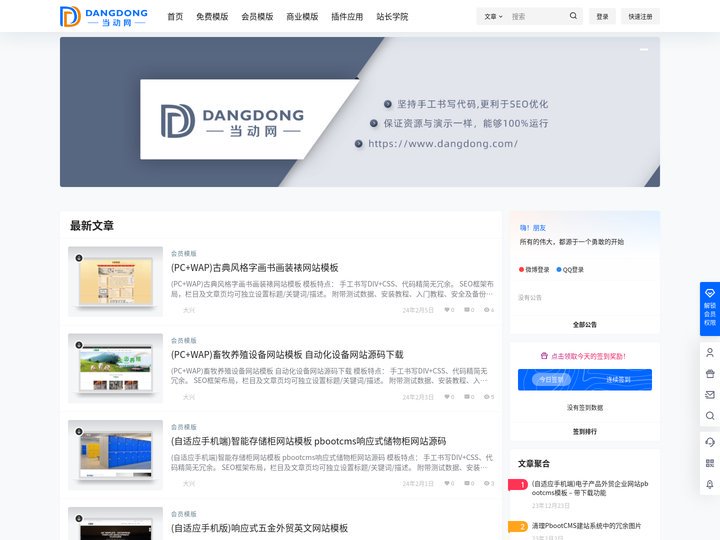
Task: Click the main DANGDONG banner image
Action: point(360,112)
